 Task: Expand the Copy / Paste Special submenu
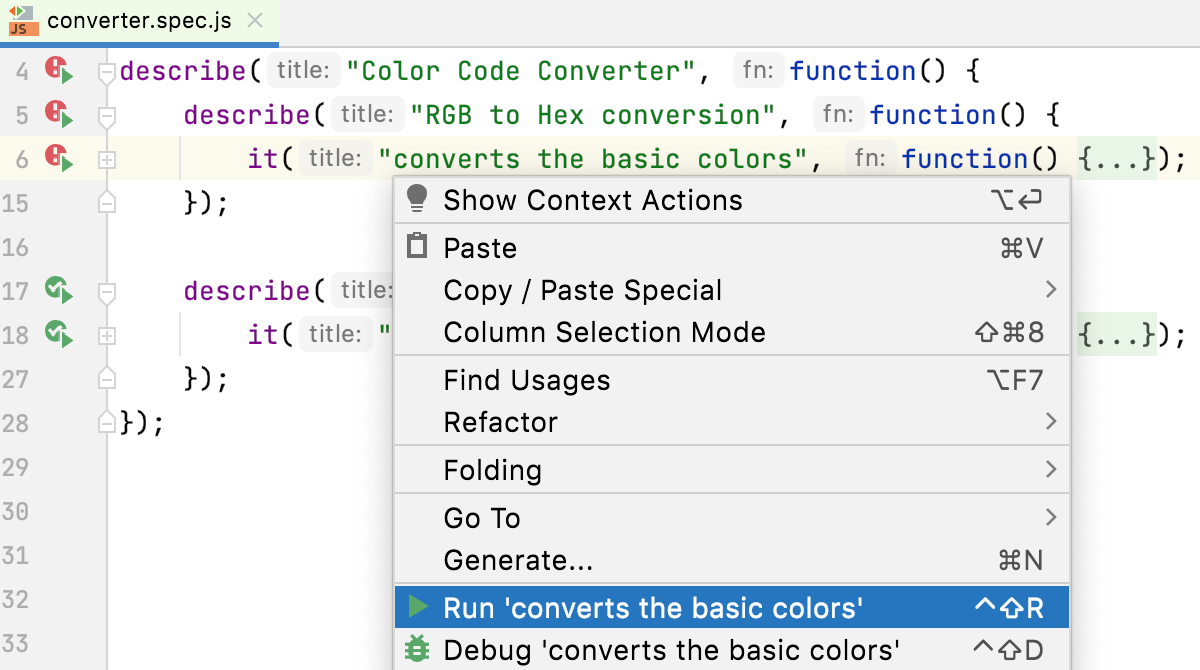click(583, 290)
